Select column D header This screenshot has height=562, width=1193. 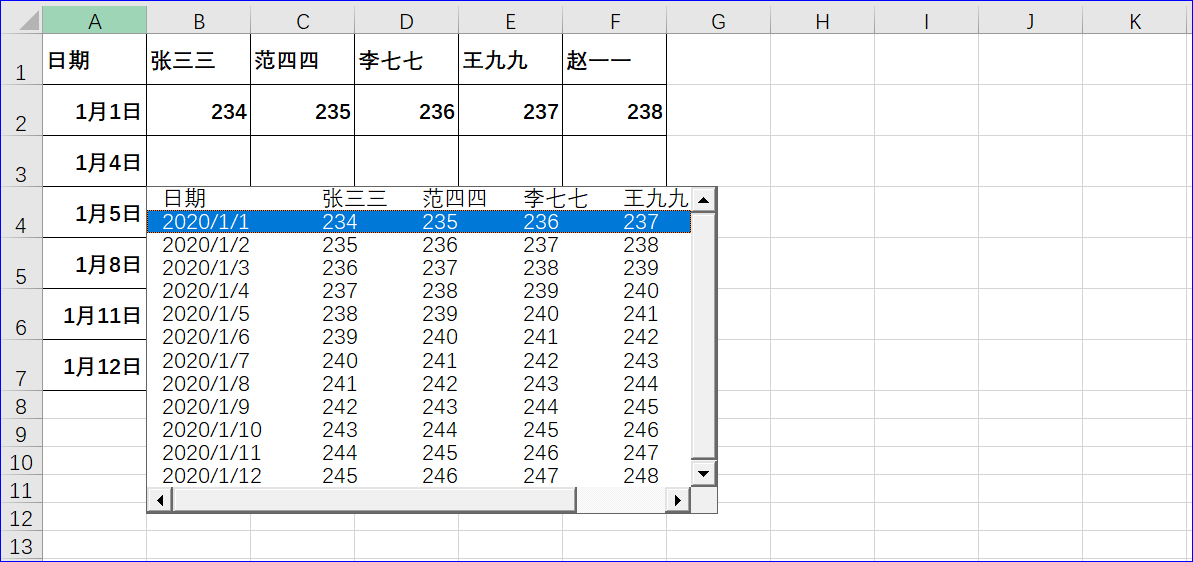[x=406, y=22]
